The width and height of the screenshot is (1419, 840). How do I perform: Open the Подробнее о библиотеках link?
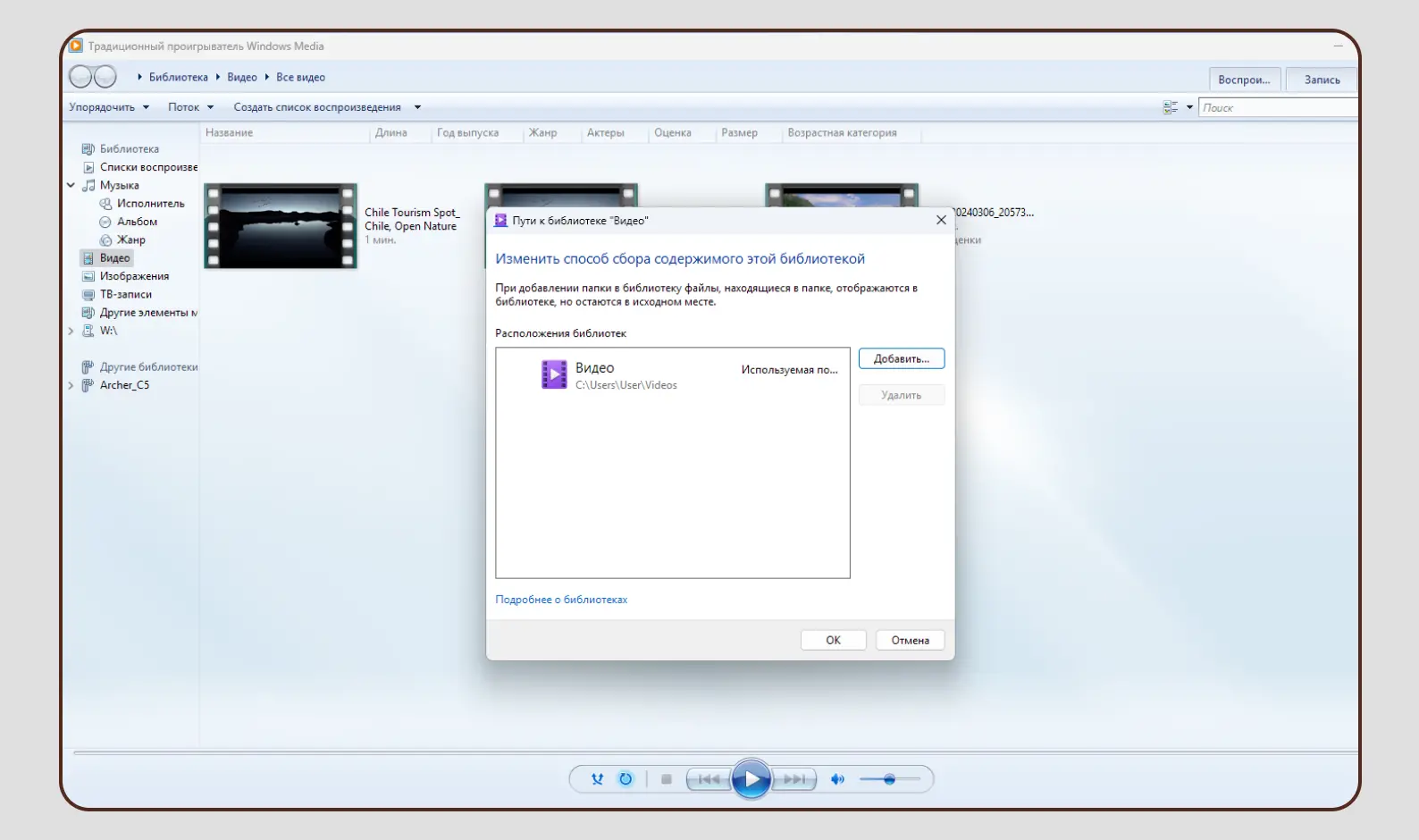click(x=561, y=600)
